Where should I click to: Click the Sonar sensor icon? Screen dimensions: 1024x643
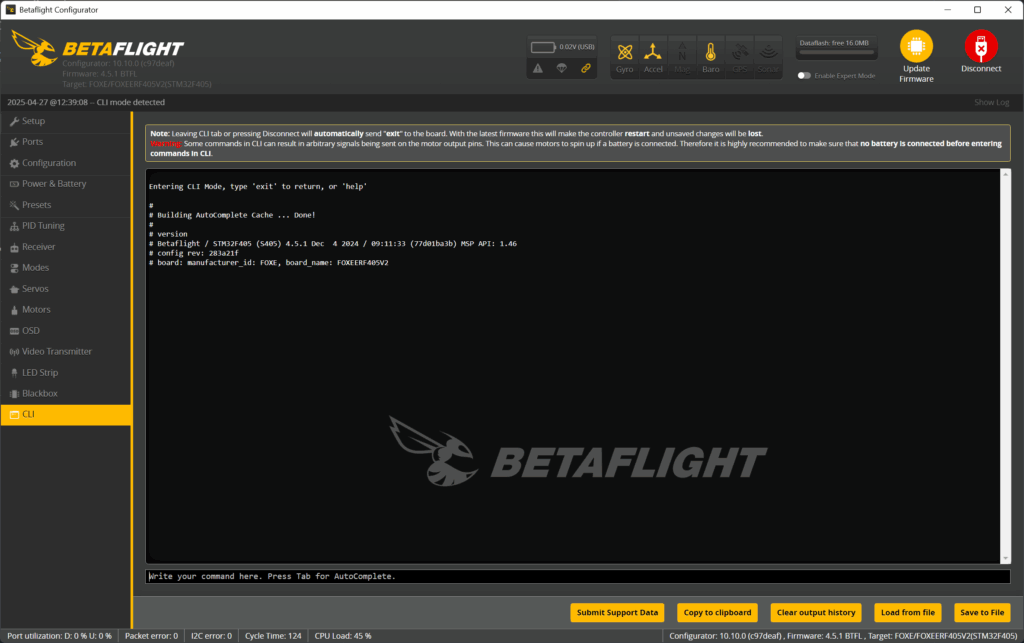click(768, 52)
